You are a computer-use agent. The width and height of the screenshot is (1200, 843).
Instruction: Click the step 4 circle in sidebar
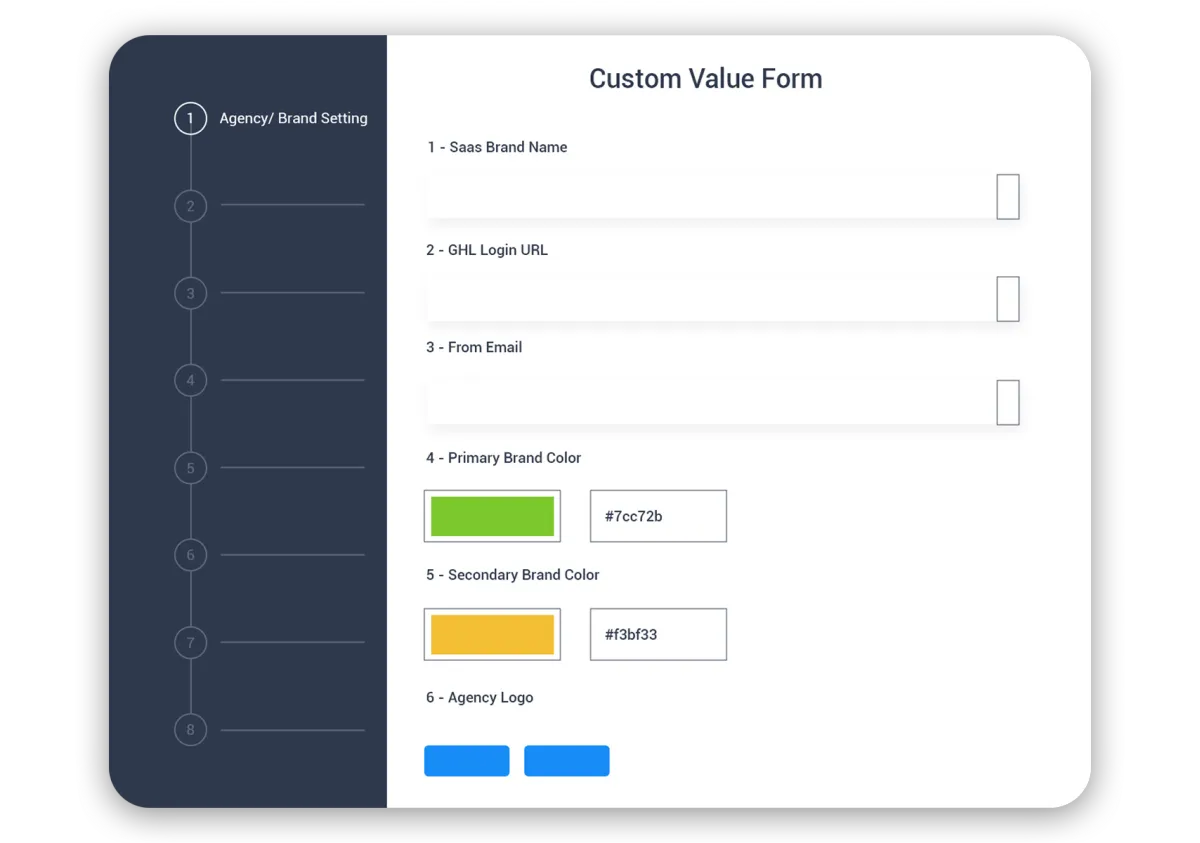190,381
